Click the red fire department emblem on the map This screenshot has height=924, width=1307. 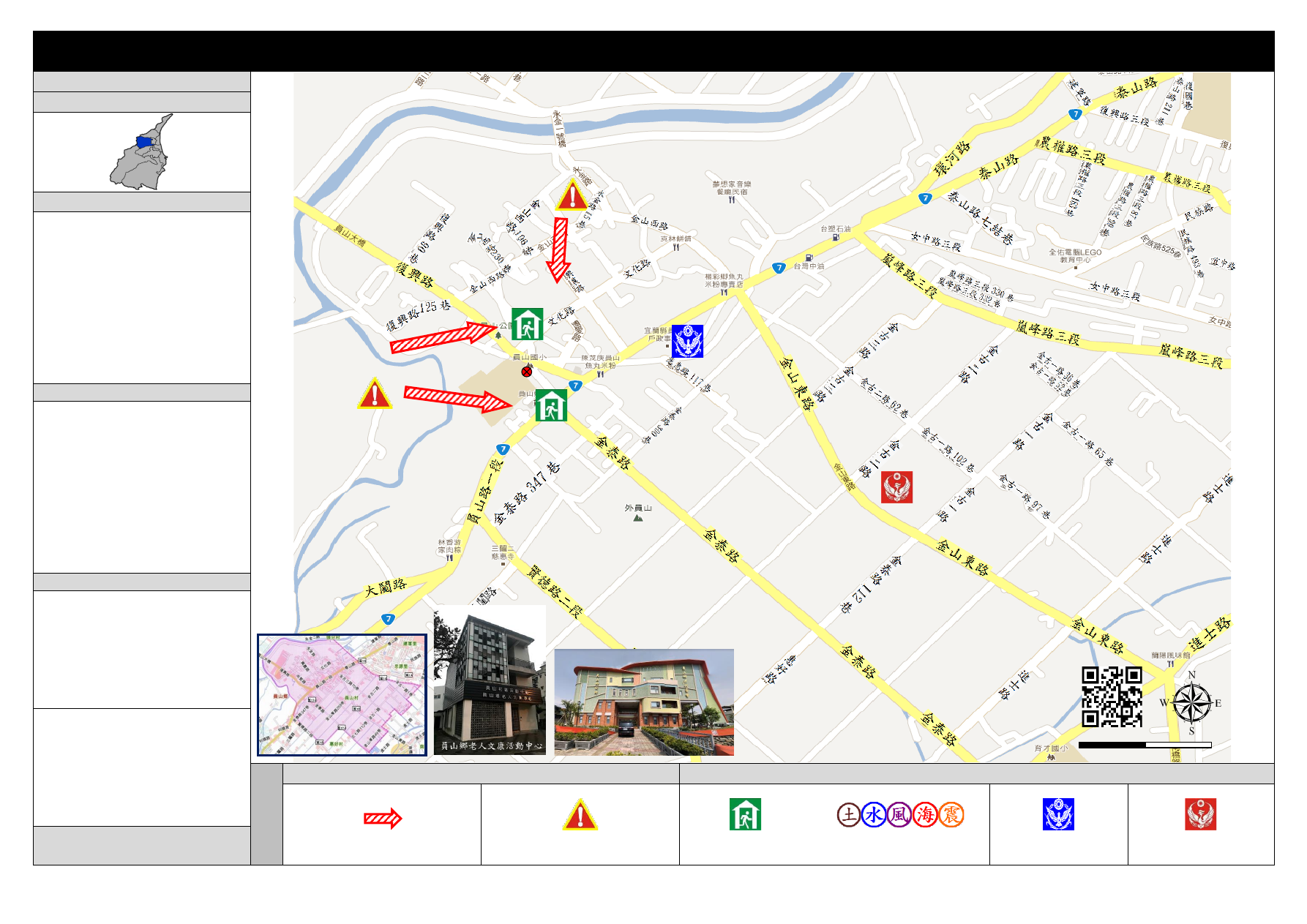tap(896, 487)
